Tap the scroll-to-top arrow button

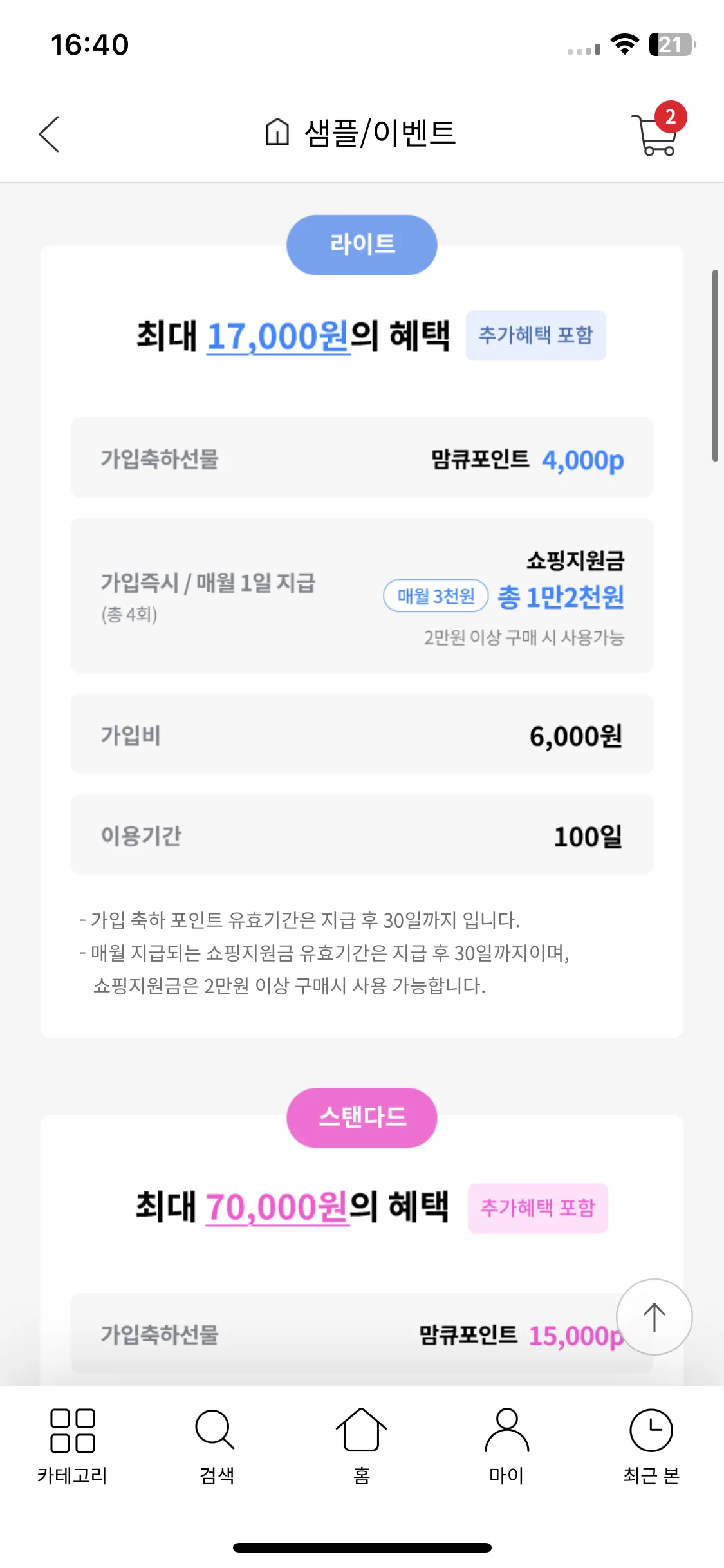[x=654, y=1317]
